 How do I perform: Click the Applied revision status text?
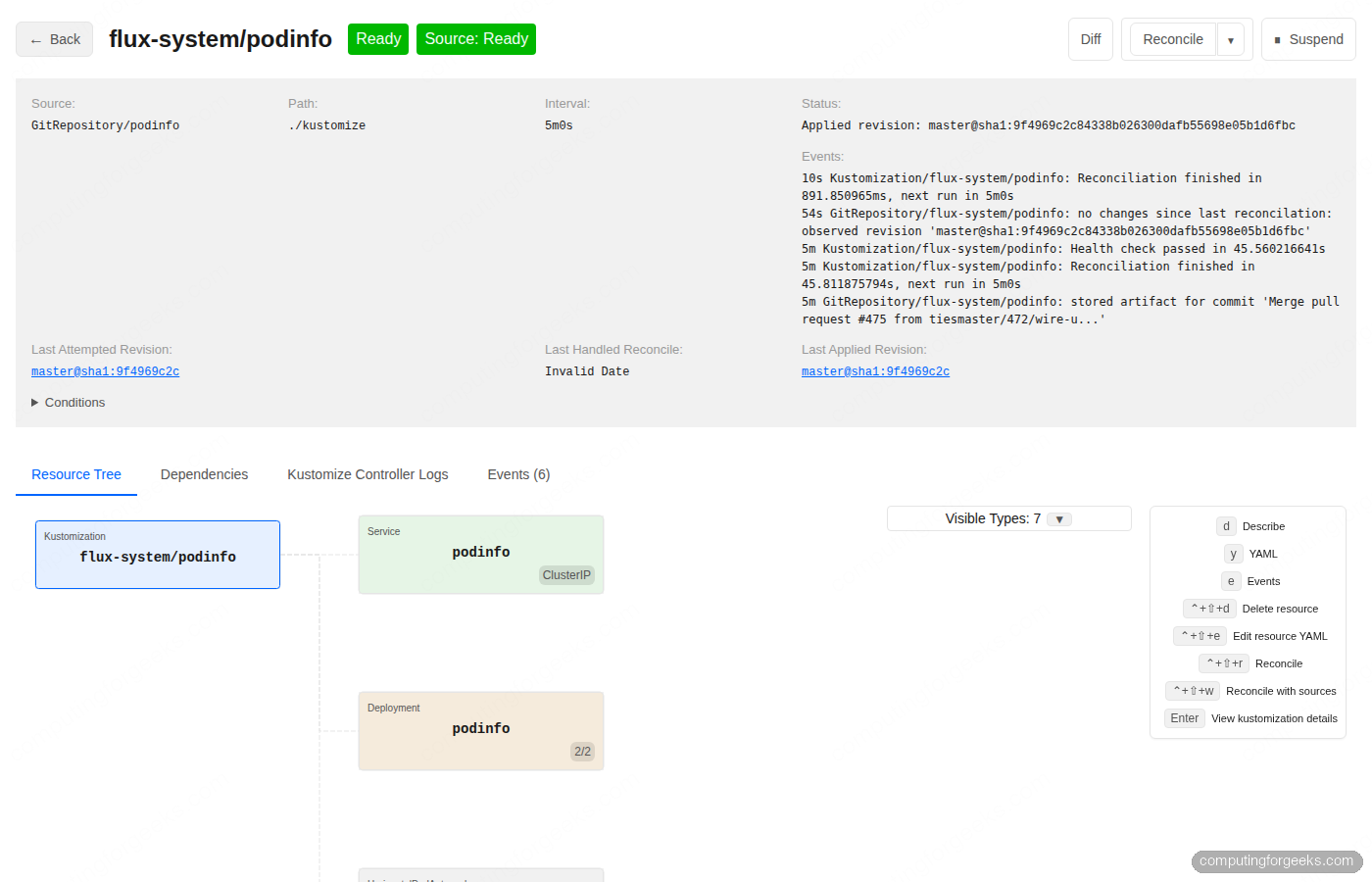[x=1049, y=125]
